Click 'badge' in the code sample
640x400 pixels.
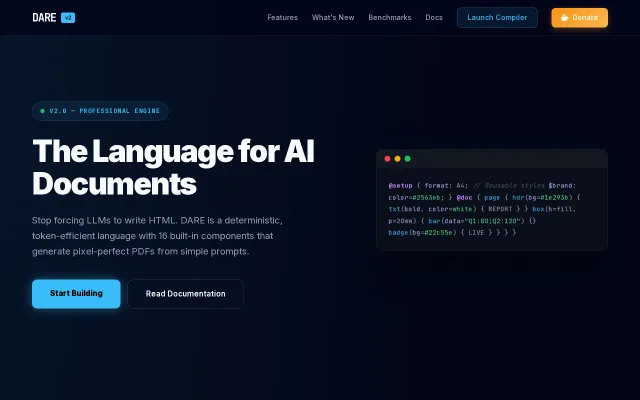398,233
